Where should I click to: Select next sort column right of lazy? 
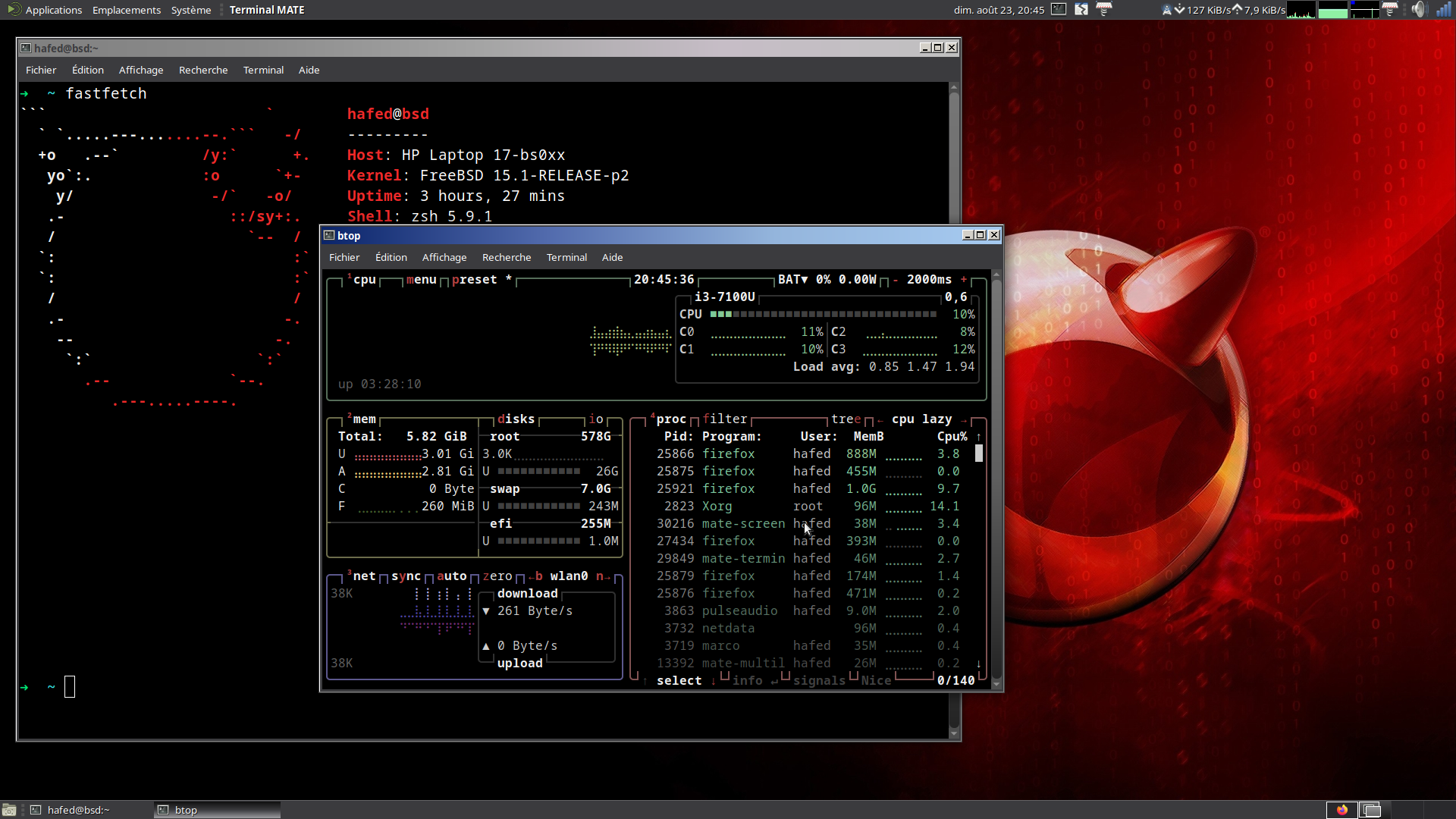tap(964, 419)
